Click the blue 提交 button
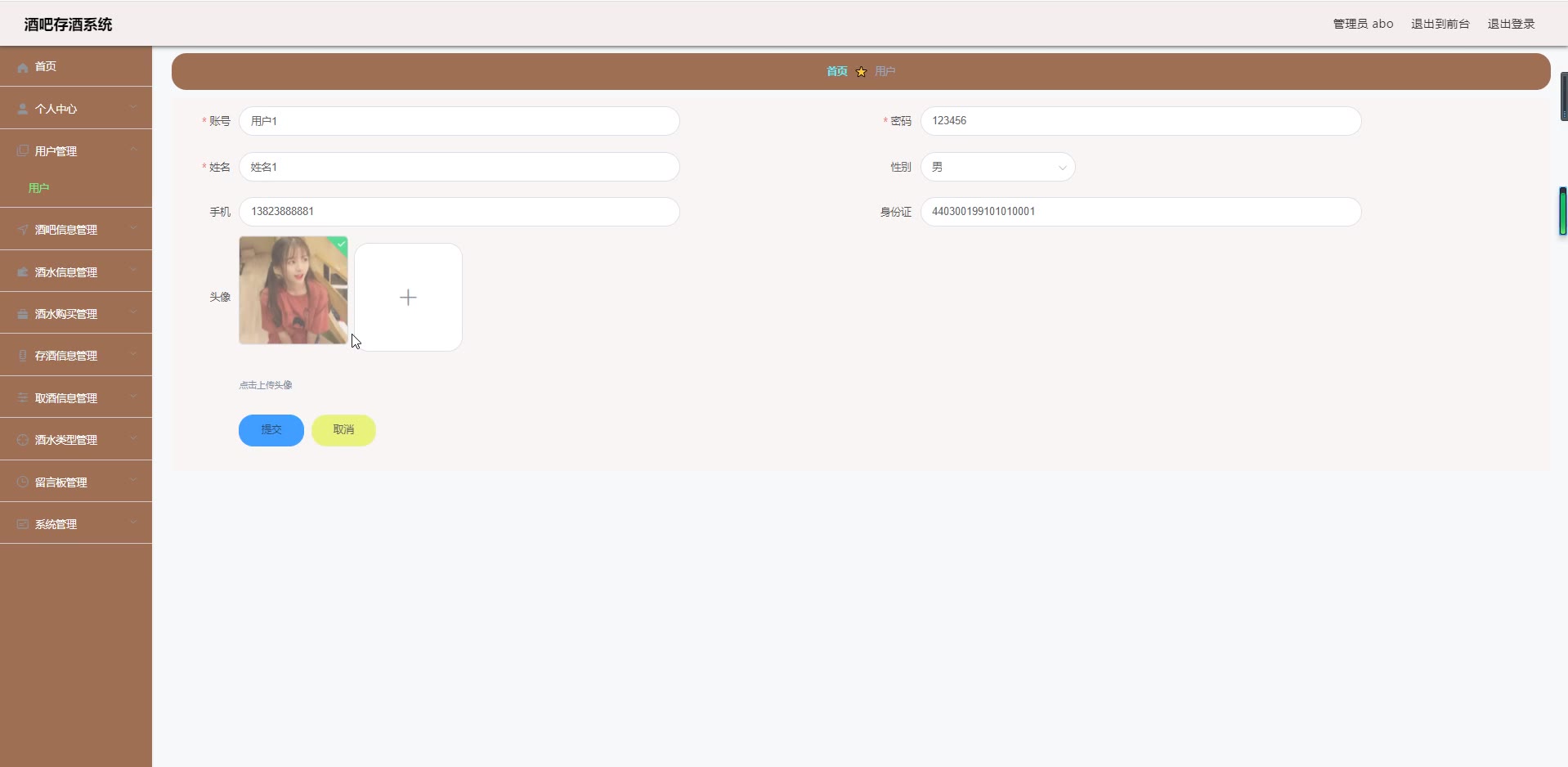 [x=271, y=430]
